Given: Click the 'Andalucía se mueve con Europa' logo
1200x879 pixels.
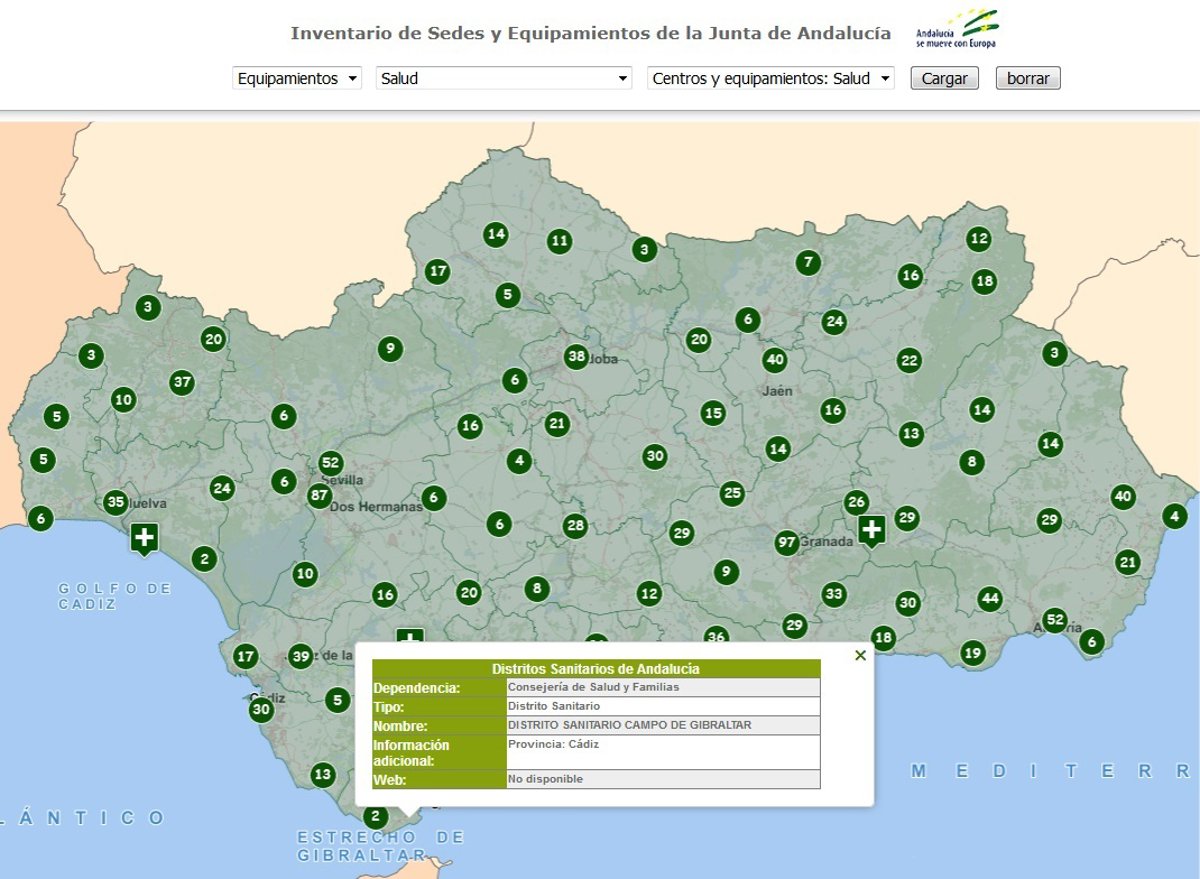Looking at the screenshot, I should pyautogui.click(x=958, y=29).
